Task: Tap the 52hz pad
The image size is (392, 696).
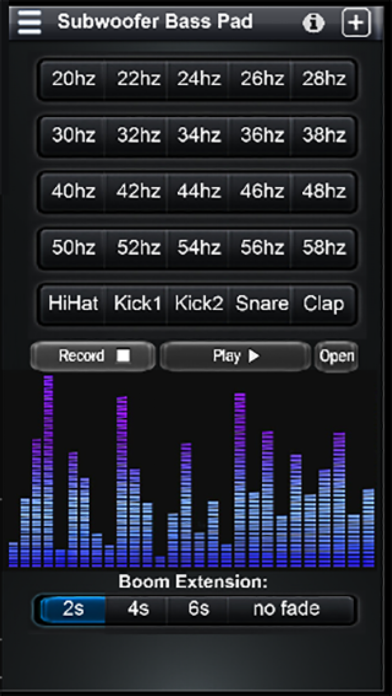Action: pyautogui.click(x=136, y=248)
